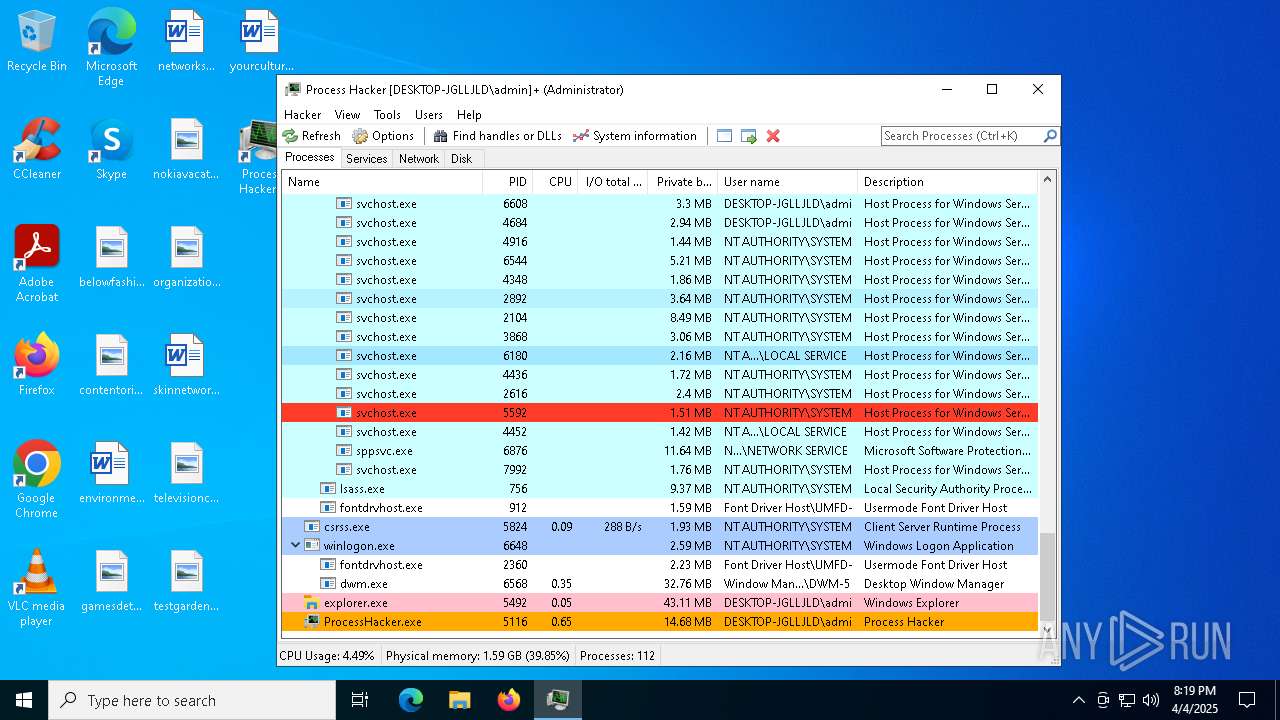Select the csrss.exe process row

pyautogui.click(x=660, y=527)
